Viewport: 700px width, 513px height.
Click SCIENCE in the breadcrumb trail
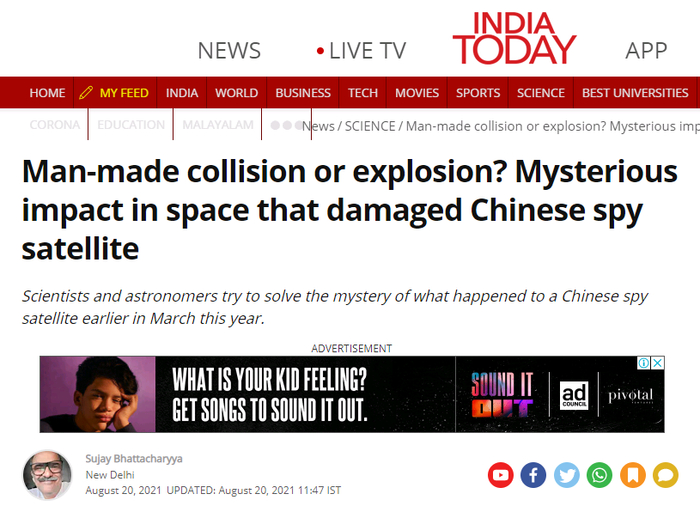pos(370,126)
